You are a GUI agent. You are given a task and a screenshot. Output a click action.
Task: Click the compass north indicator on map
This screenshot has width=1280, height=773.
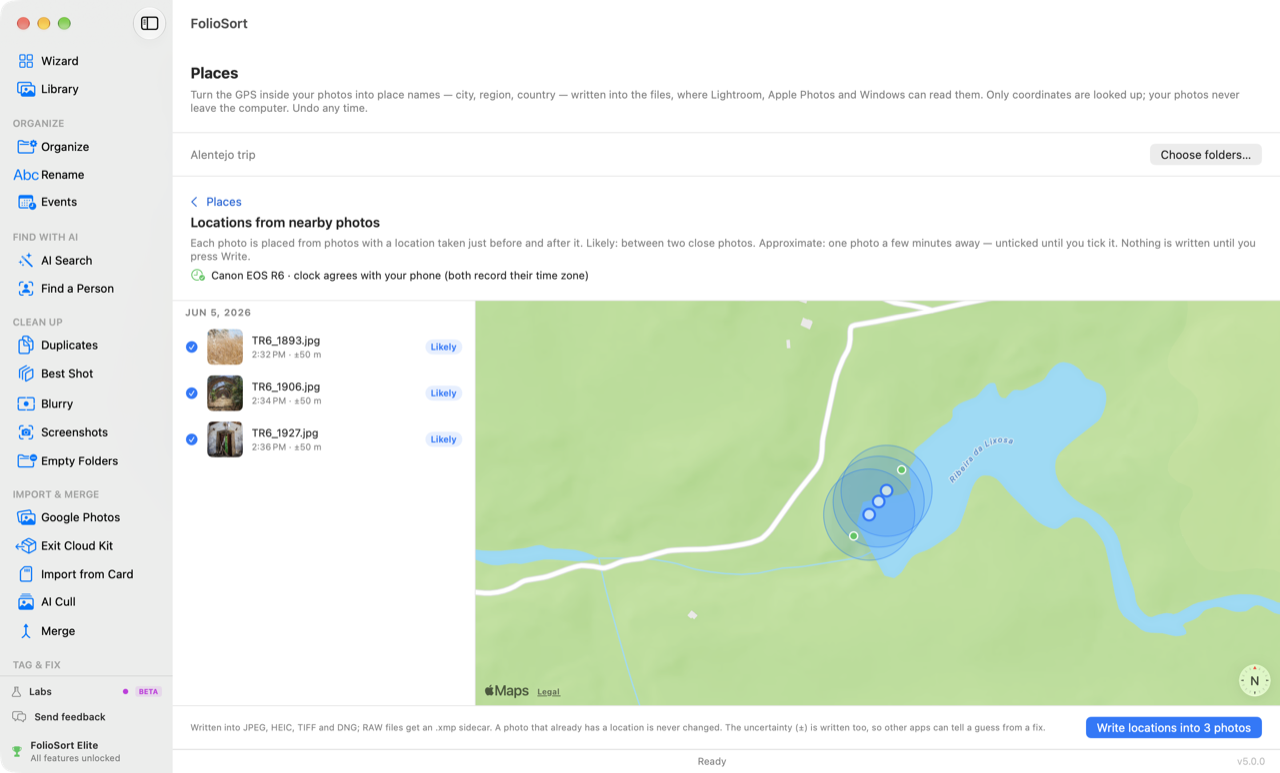click(x=1254, y=681)
